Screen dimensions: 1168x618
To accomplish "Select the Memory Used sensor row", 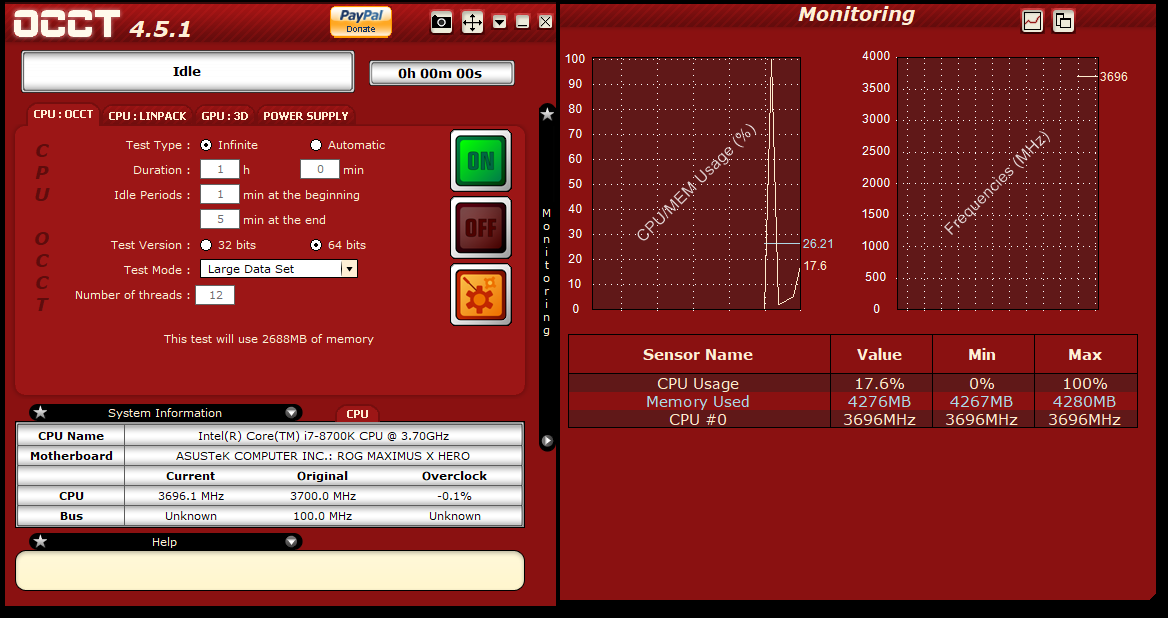I will (x=853, y=401).
